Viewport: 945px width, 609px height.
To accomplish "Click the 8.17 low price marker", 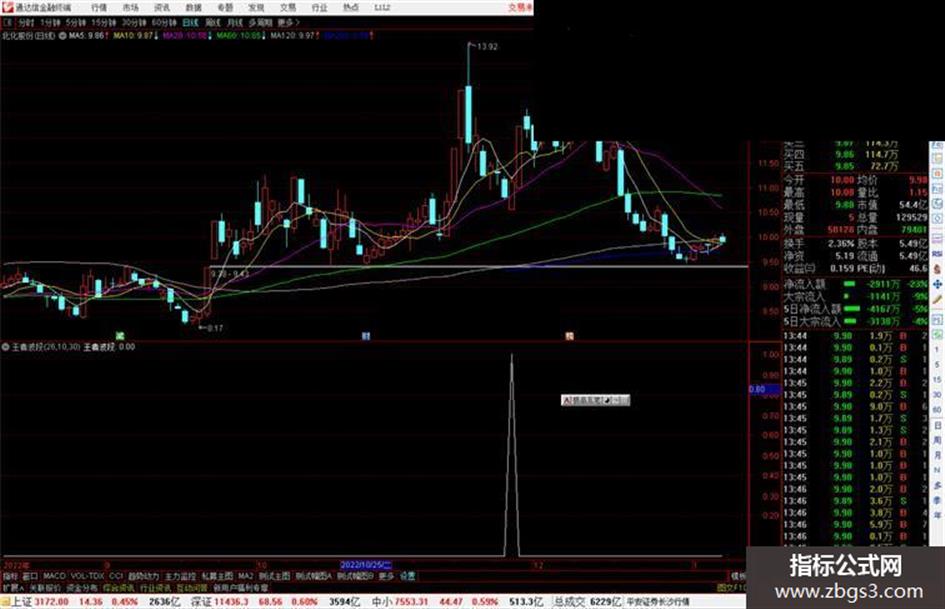I will coord(214,328).
